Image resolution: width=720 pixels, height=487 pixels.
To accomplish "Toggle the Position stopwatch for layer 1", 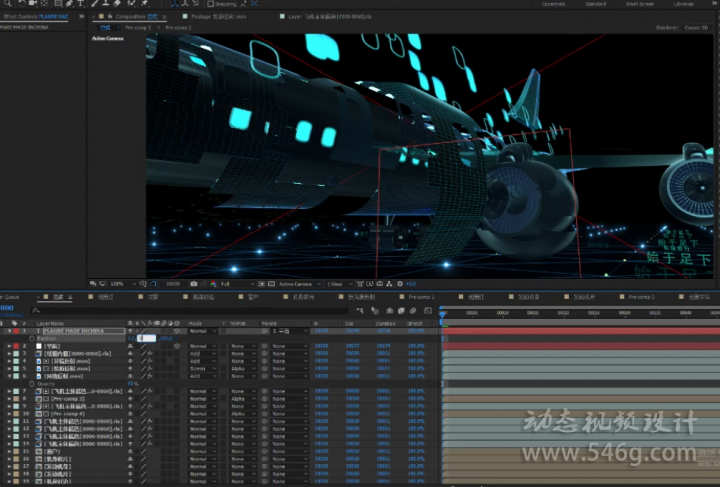I will click(32, 338).
